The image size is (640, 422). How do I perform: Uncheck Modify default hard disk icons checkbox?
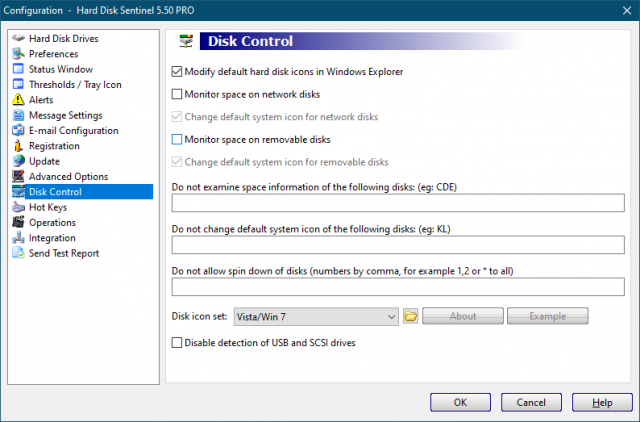coord(178,72)
